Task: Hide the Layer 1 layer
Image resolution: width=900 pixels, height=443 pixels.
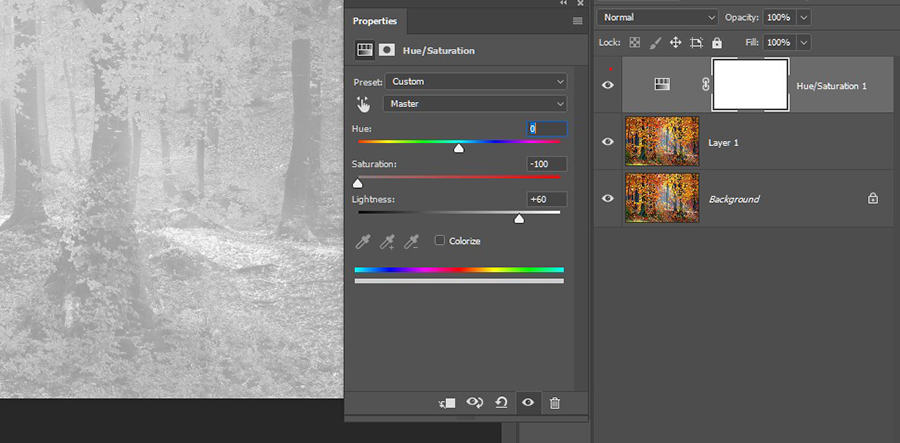Action: pyautogui.click(x=607, y=142)
